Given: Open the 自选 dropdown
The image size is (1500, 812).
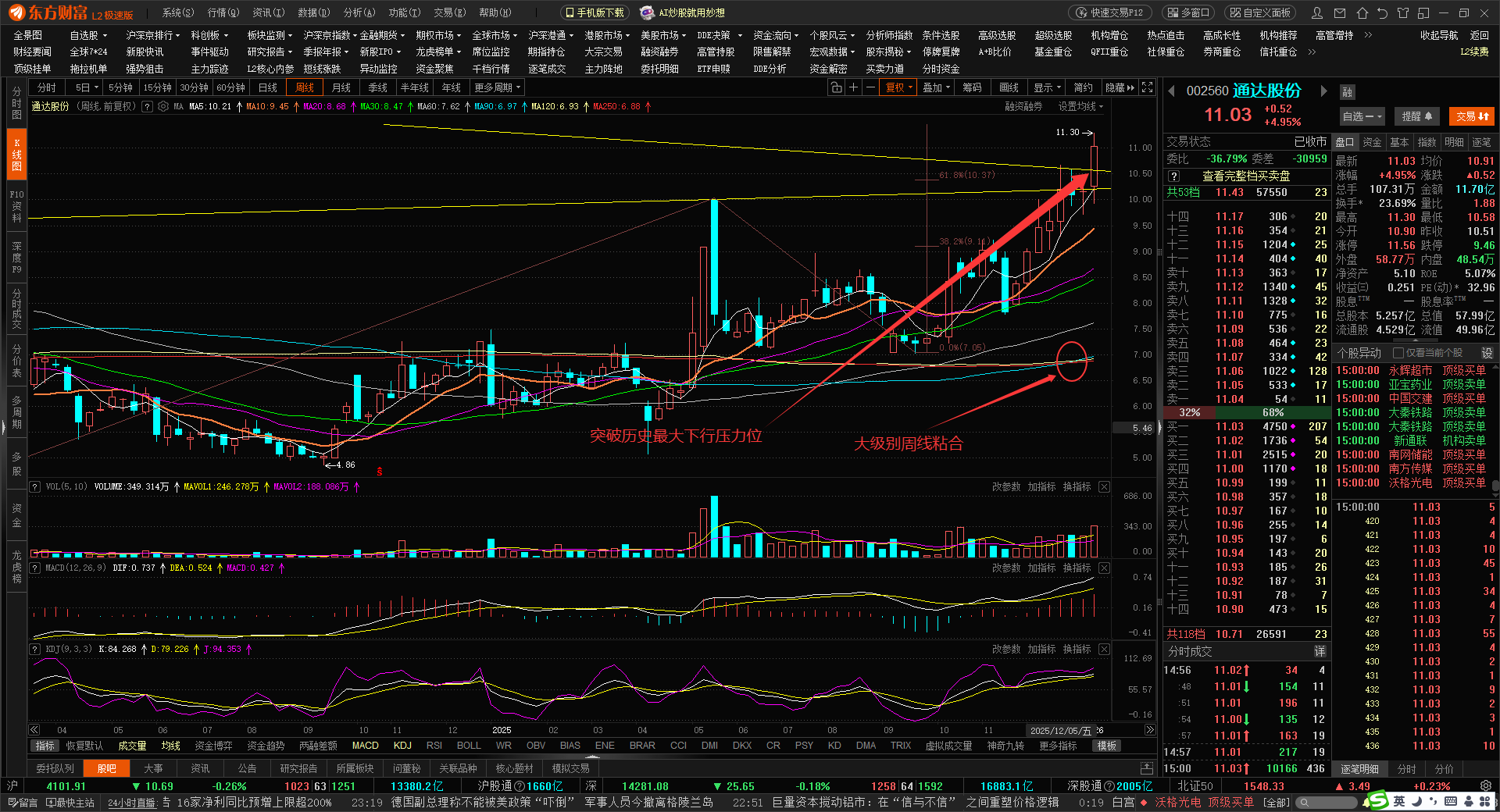Looking at the screenshot, I should 1362,116.
